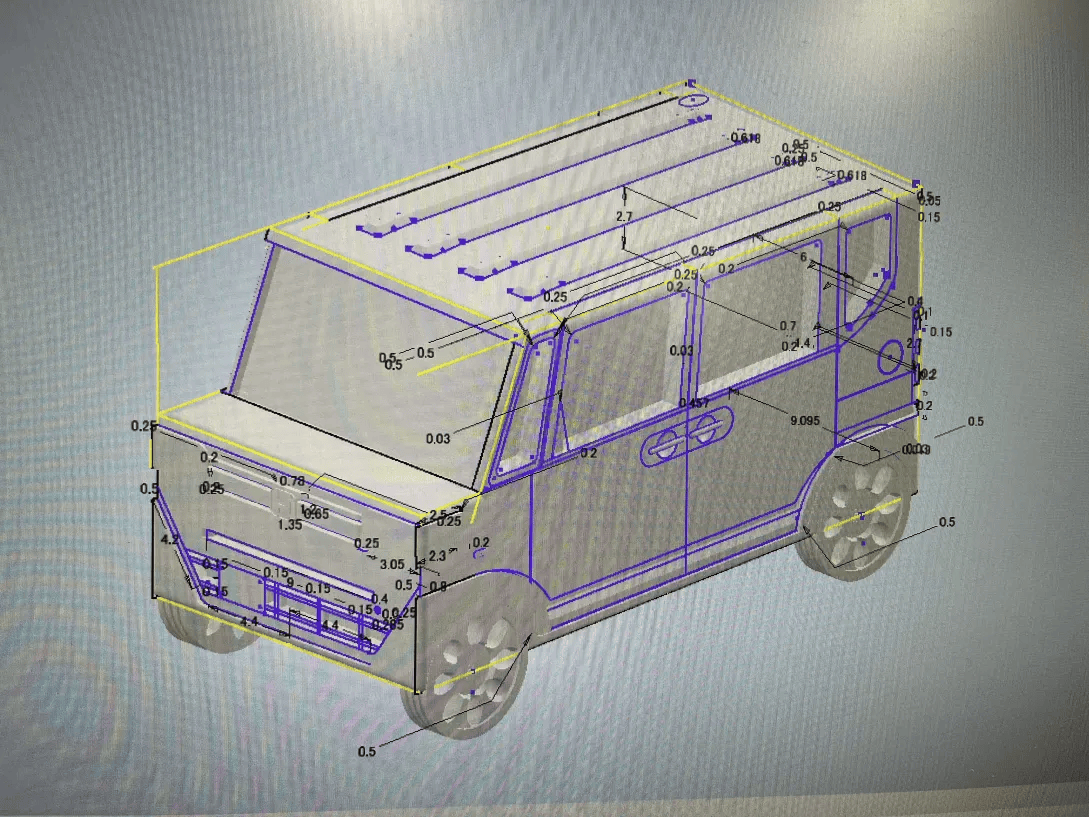Select the 1.35 dimension below front emblem
The width and height of the screenshot is (1089, 817).
[x=289, y=525]
